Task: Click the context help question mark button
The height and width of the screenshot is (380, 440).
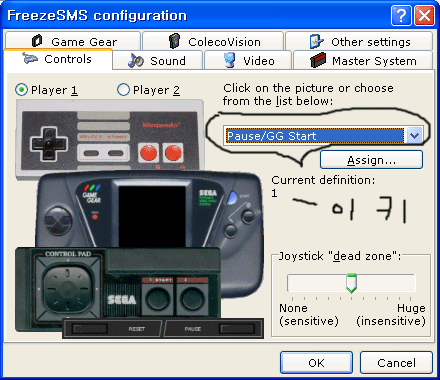Action: (x=401, y=16)
